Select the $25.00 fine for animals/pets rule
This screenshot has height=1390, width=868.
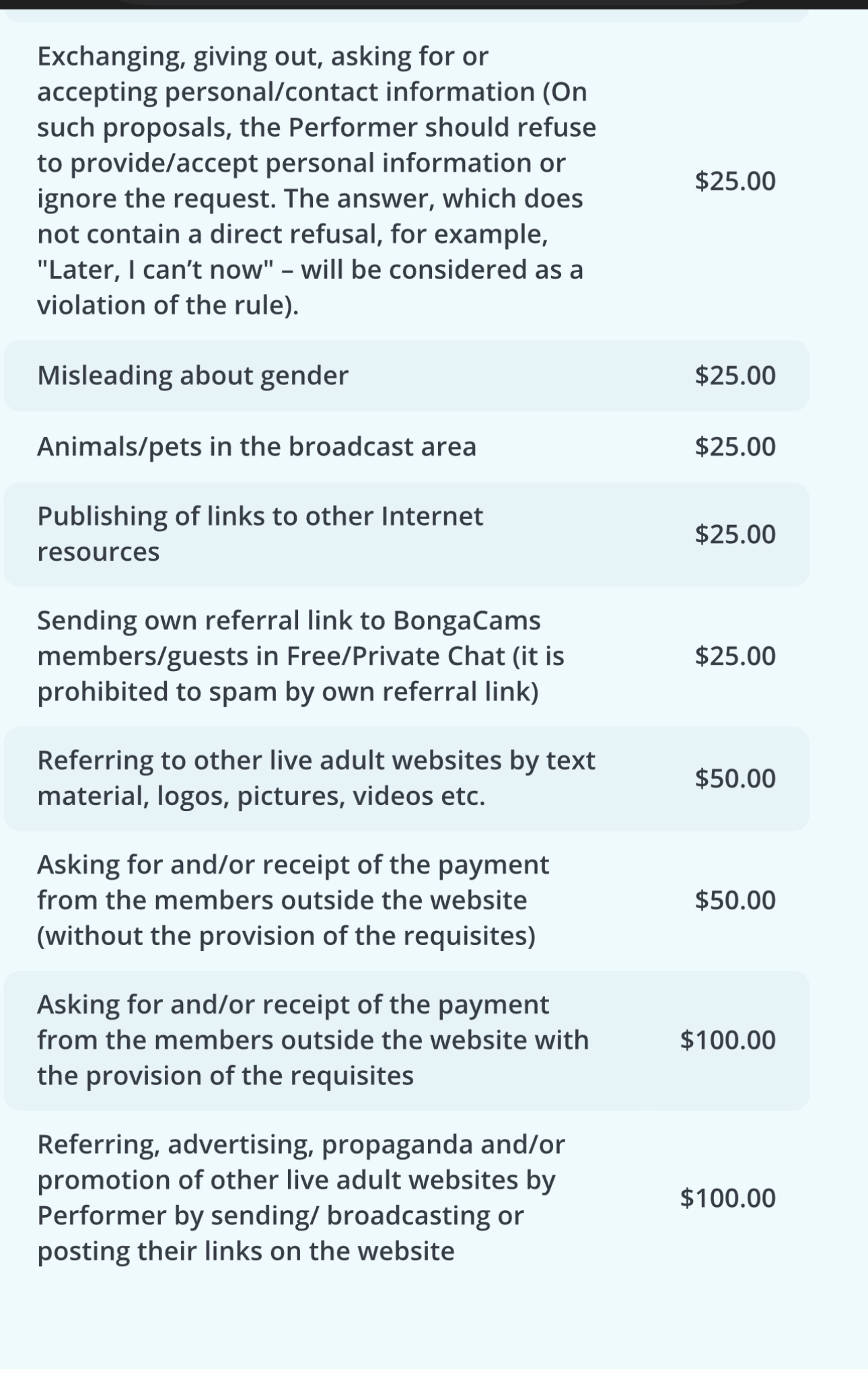tap(735, 447)
